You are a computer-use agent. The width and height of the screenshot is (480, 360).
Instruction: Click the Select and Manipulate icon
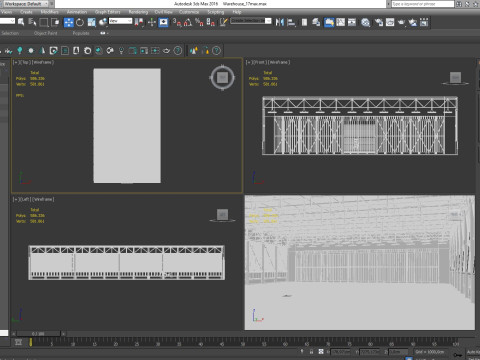(x=152, y=22)
